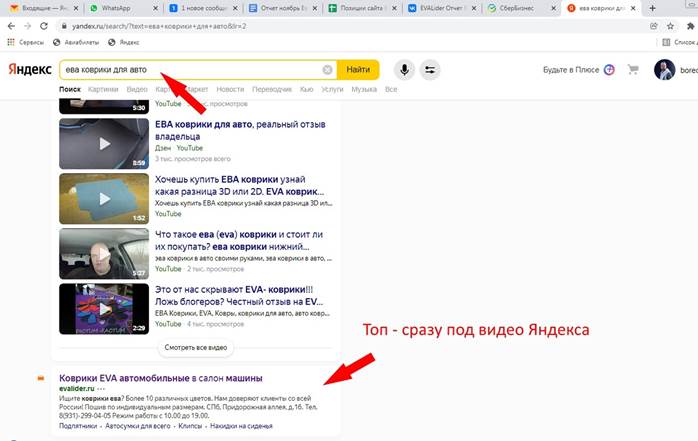Switch to the Переводчик tab
The width and height of the screenshot is (698, 441).
tap(272, 89)
